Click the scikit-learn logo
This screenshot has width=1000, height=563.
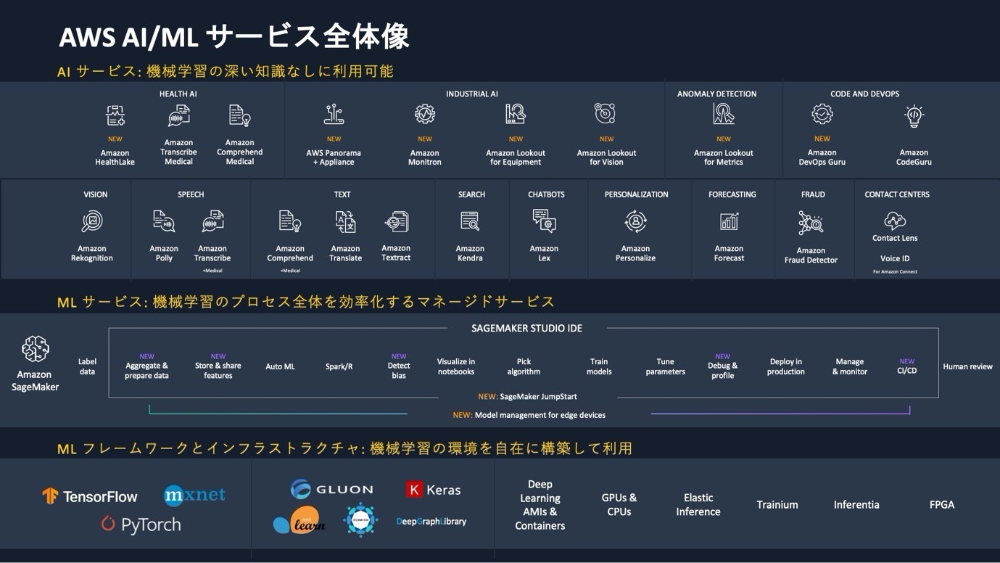click(x=299, y=520)
